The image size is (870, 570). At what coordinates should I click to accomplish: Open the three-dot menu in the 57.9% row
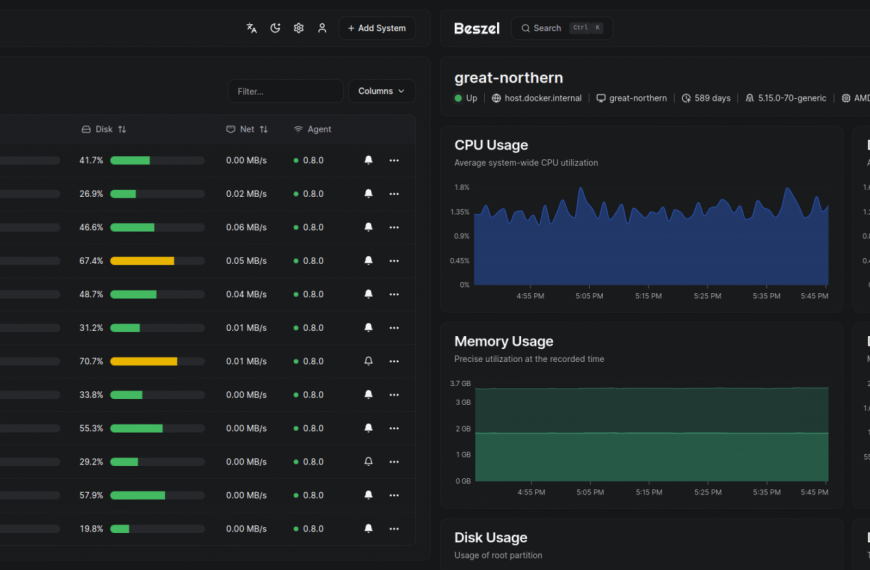(x=394, y=495)
